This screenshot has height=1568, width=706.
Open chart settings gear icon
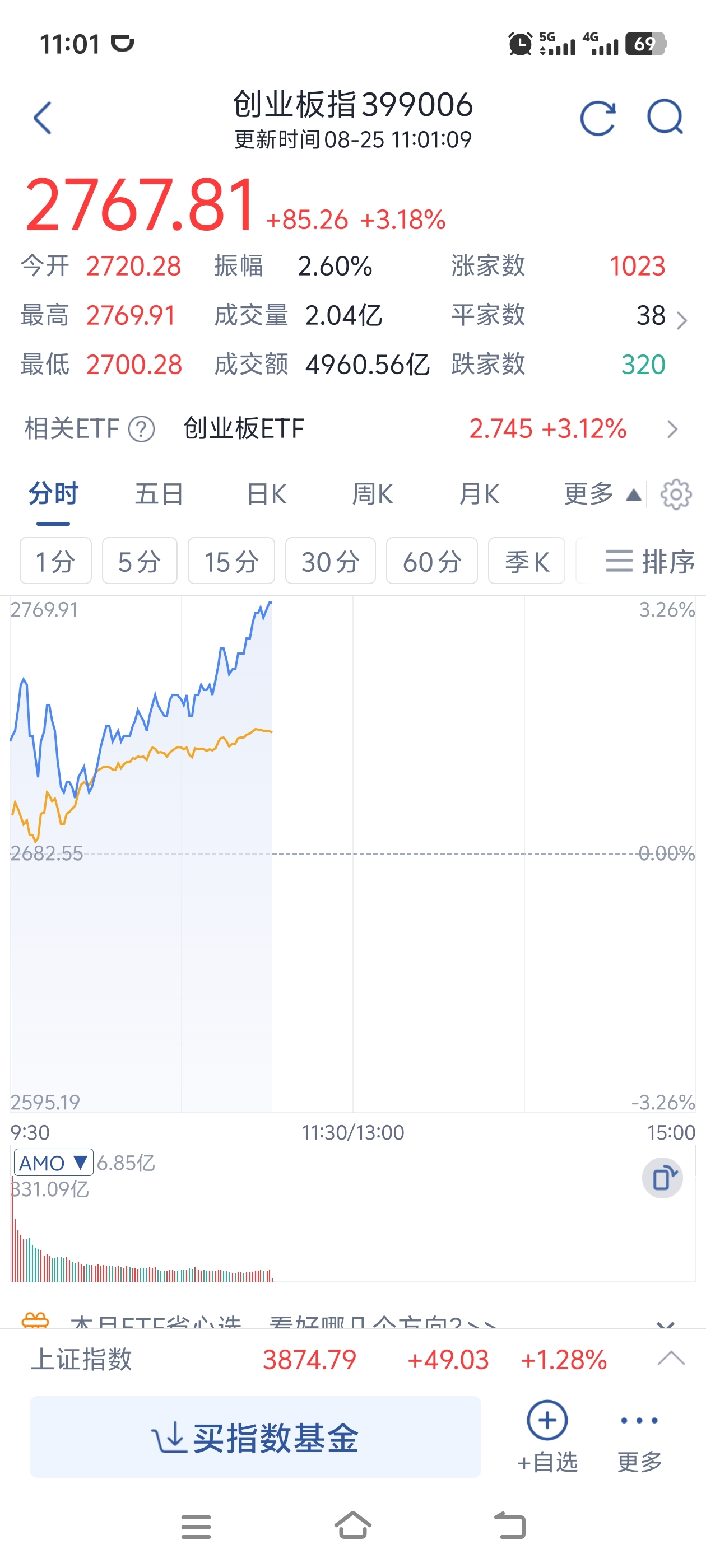676,494
